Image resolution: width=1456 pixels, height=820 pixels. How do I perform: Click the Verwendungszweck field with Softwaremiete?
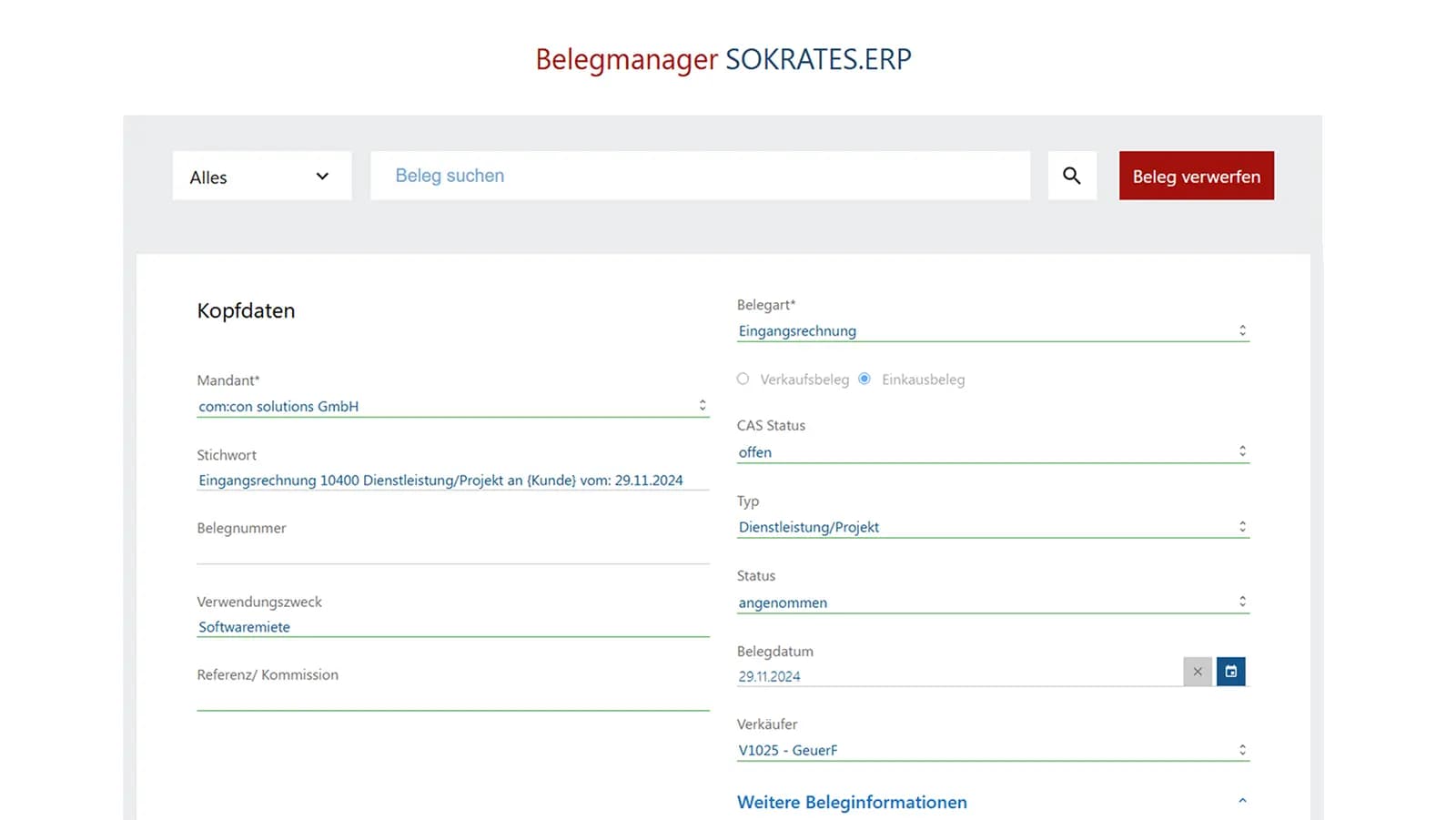coord(452,626)
